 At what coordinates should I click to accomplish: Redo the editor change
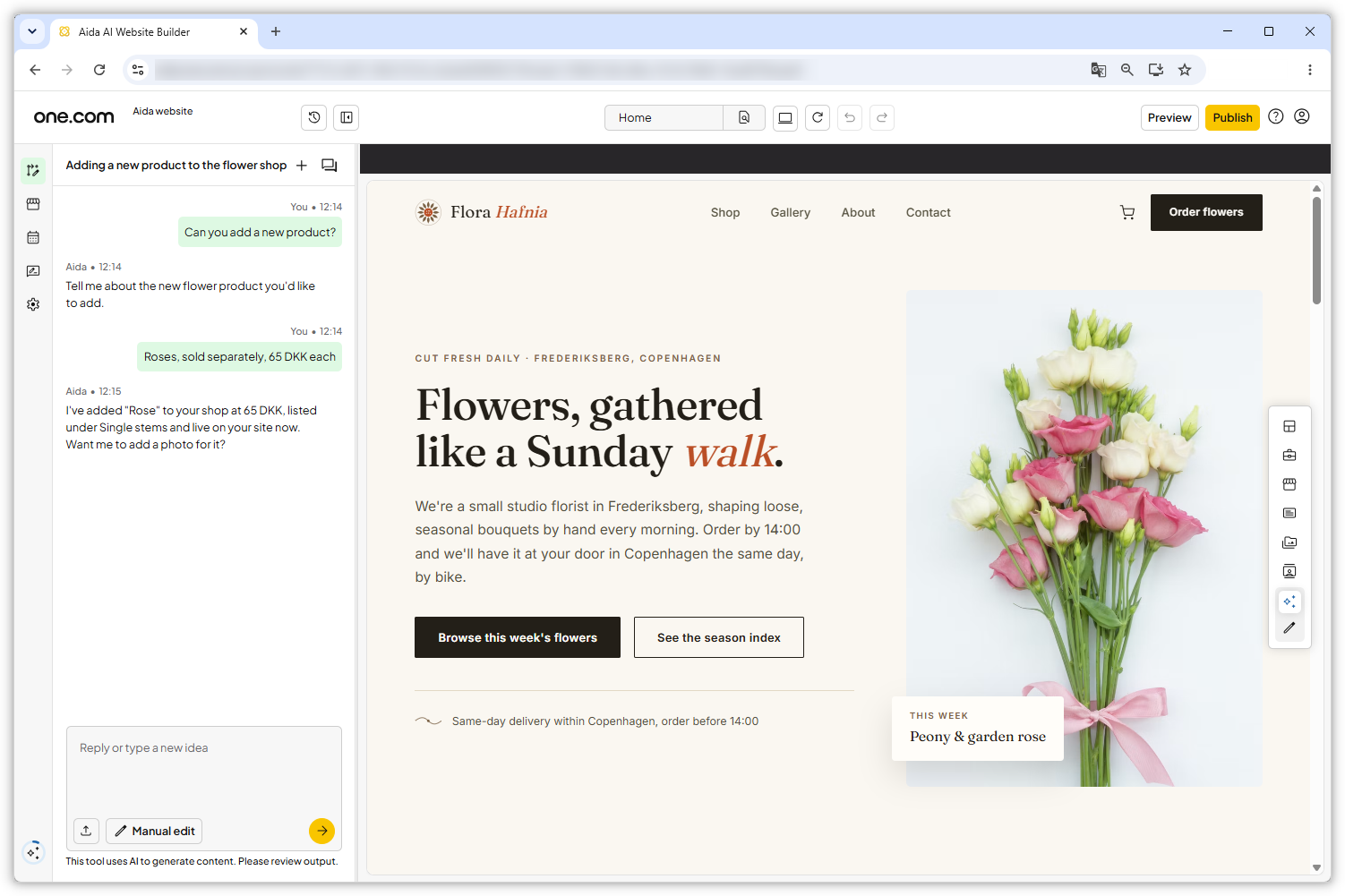coord(882,117)
